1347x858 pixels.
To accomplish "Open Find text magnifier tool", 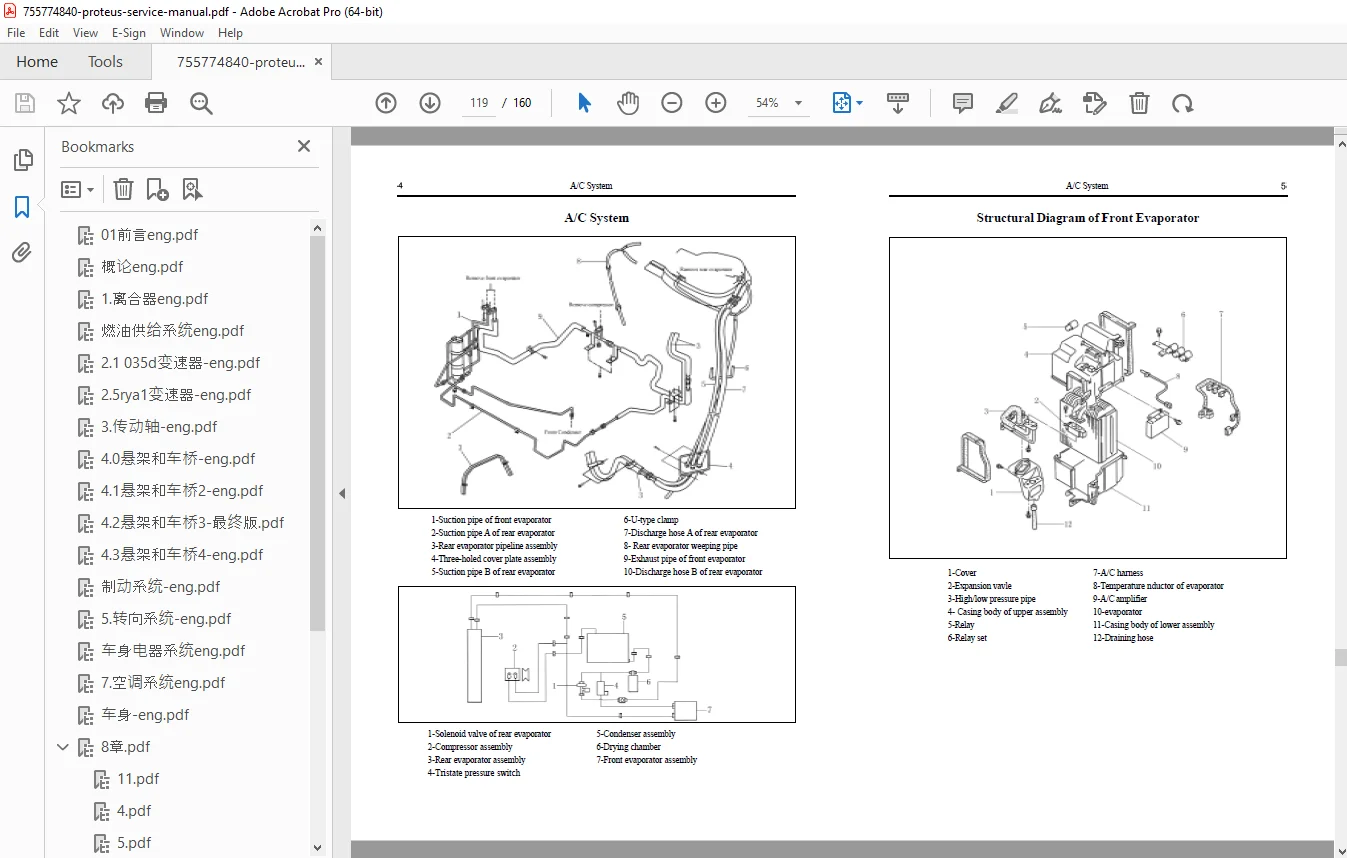I will point(201,103).
